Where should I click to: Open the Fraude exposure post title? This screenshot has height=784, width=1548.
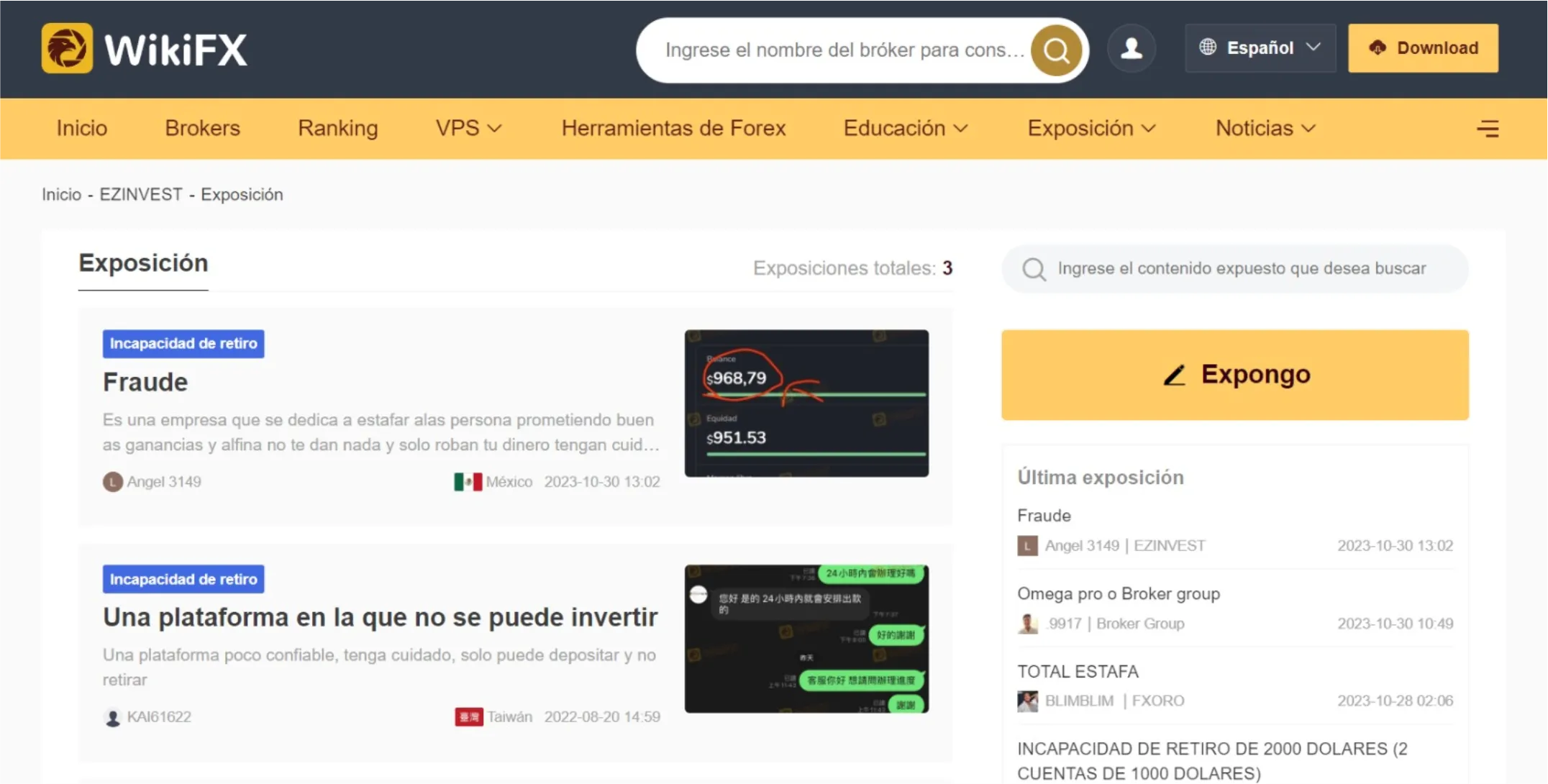(x=145, y=383)
